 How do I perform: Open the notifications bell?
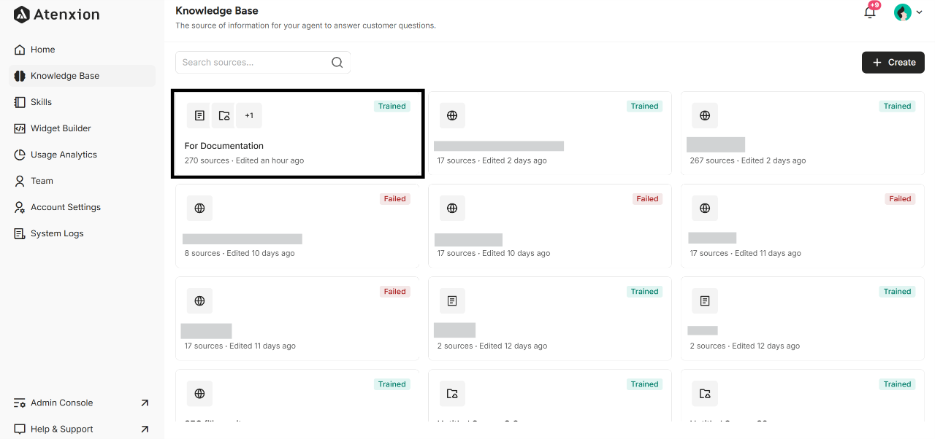point(870,12)
